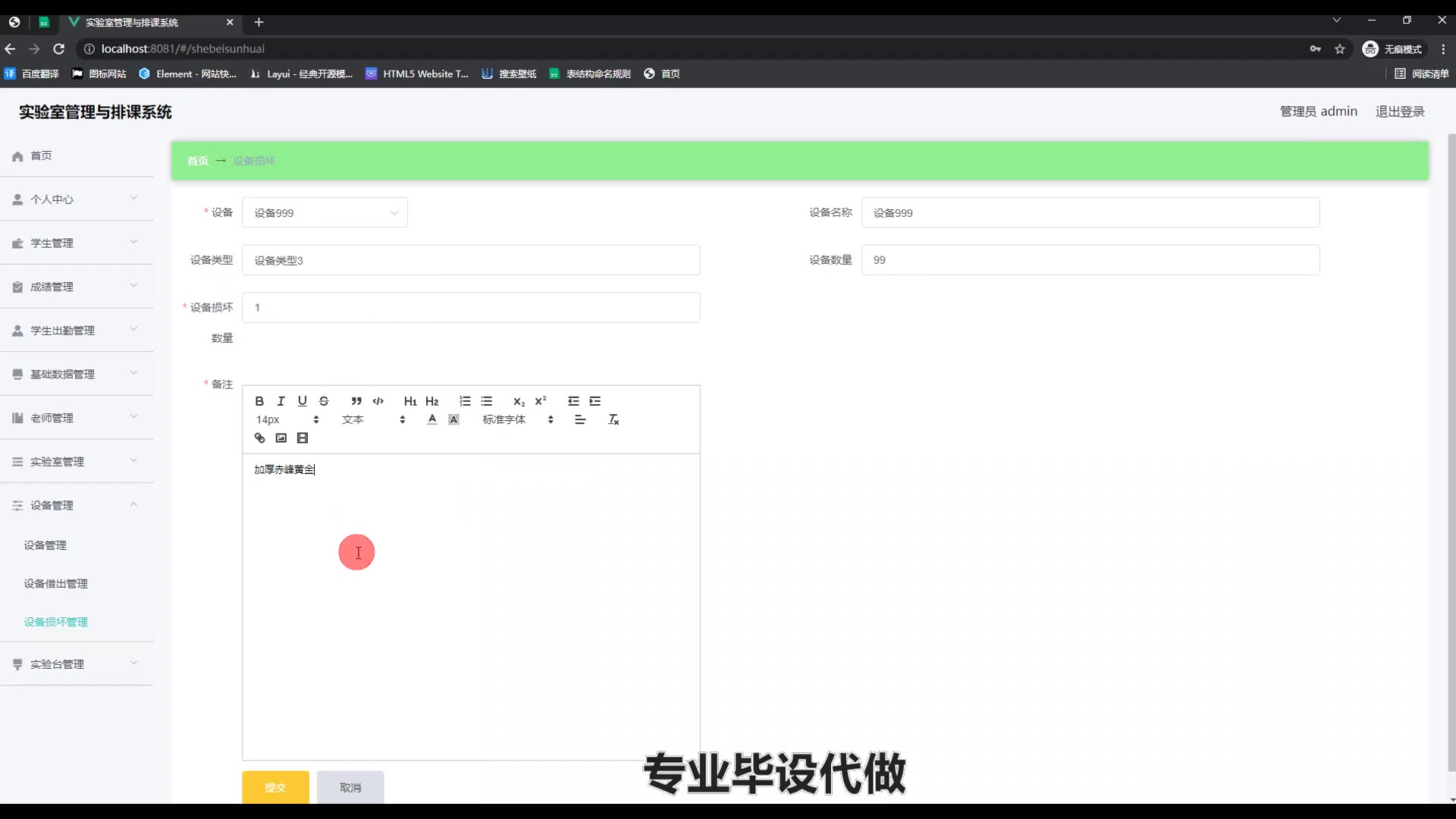The image size is (1456, 819).
Task: Open 标准字体 font family dropdown
Action: click(x=518, y=419)
